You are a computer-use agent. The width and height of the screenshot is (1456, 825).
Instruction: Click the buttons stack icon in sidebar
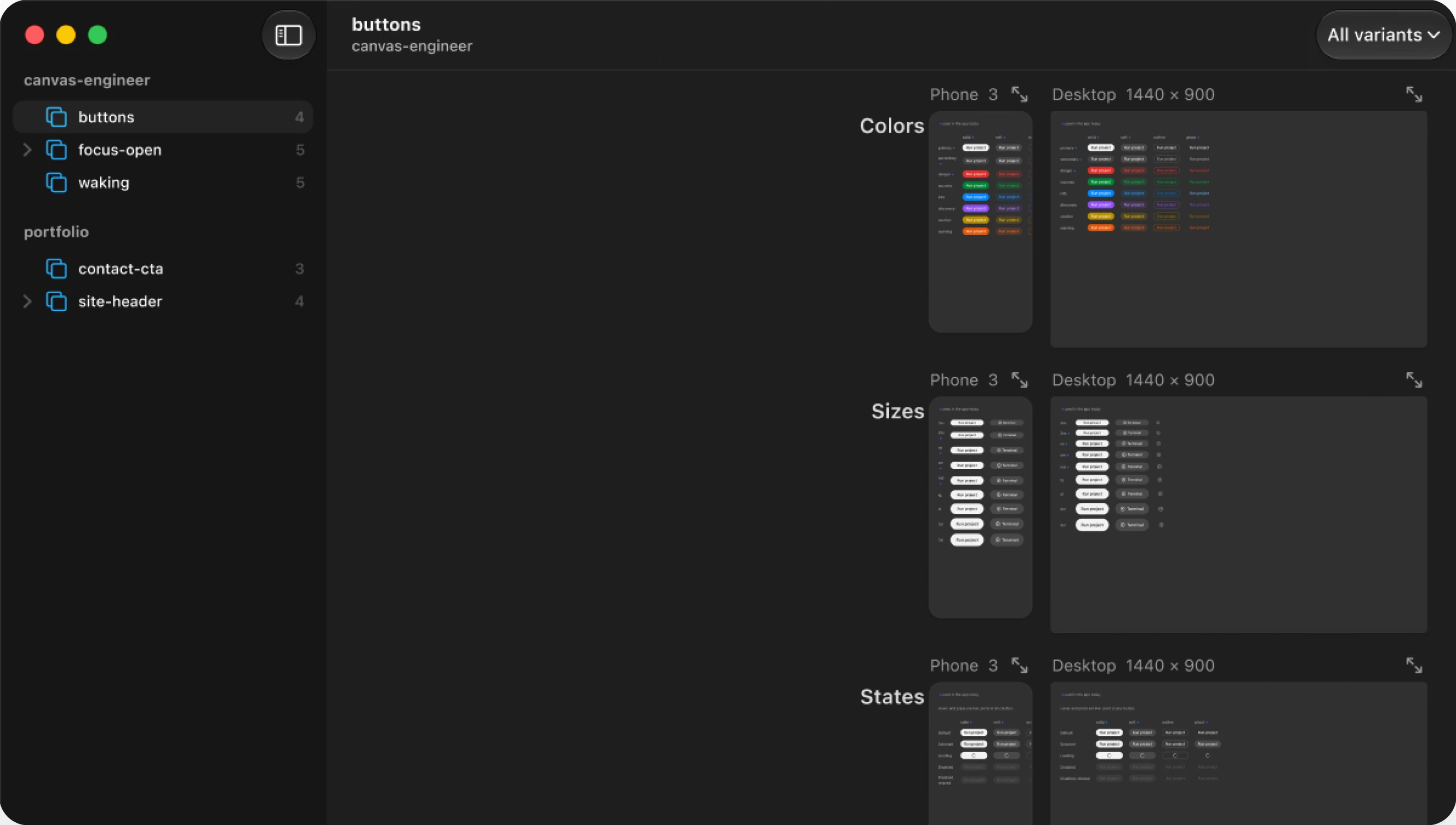coord(56,117)
